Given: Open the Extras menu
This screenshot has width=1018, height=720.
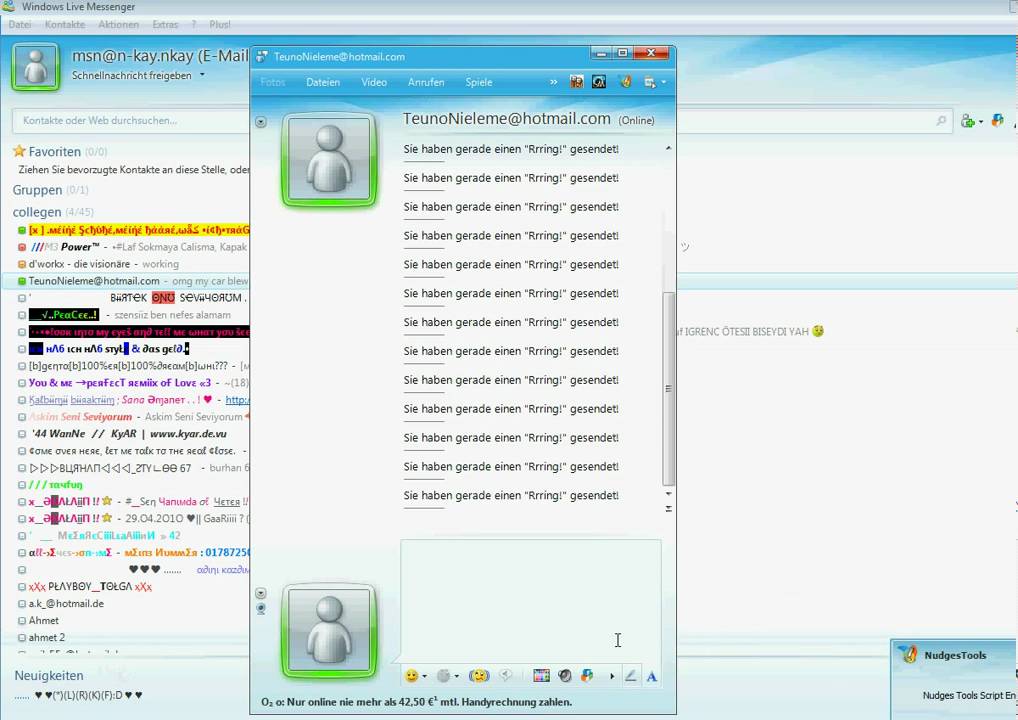Looking at the screenshot, I should pyautogui.click(x=166, y=24).
